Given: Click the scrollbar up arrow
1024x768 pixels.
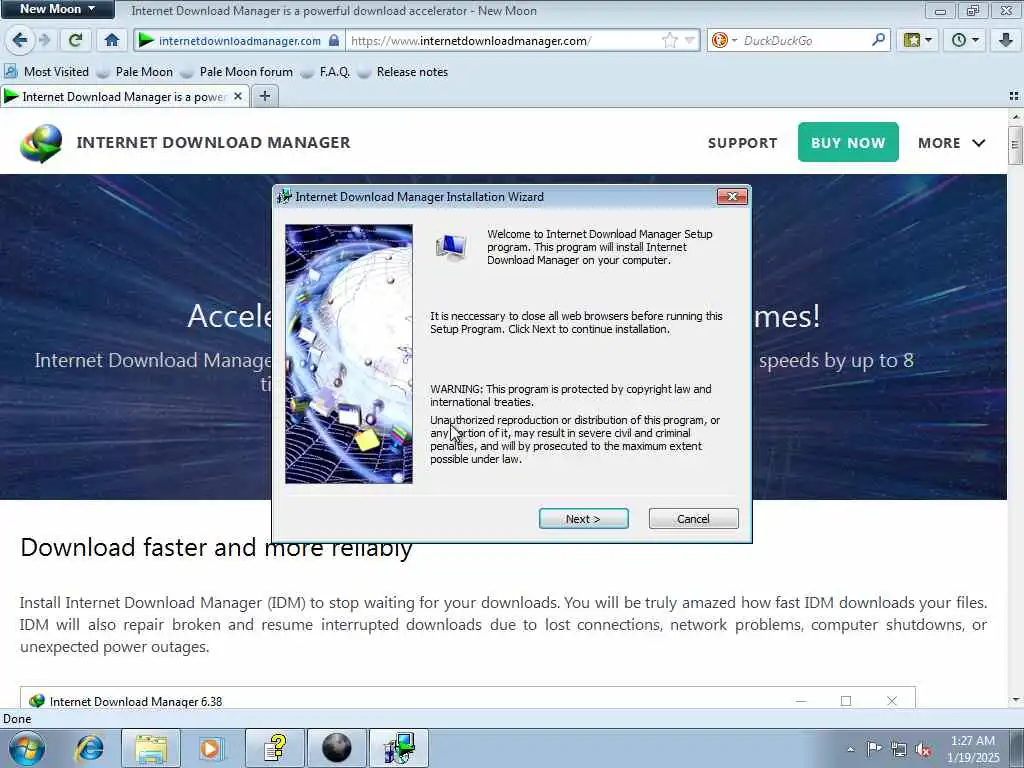Looking at the screenshot, I should tap(1014, 116).
